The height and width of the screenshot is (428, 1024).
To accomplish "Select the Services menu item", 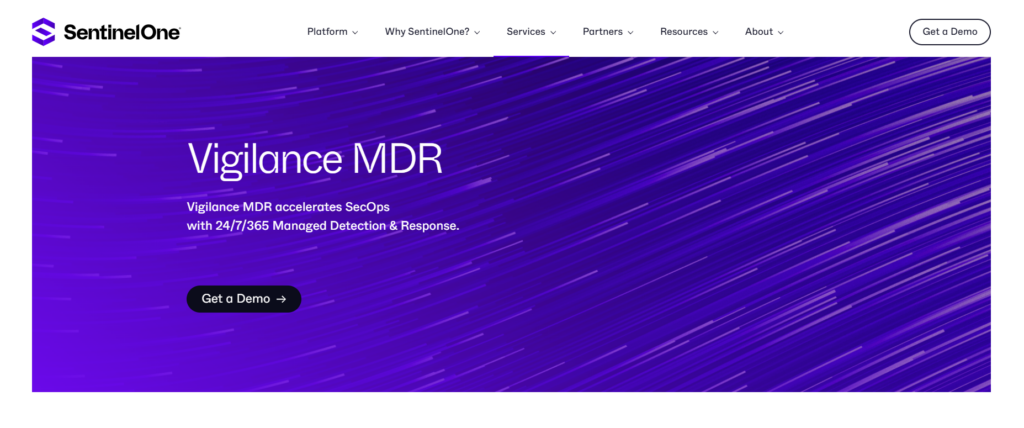I will click(525, 32).
